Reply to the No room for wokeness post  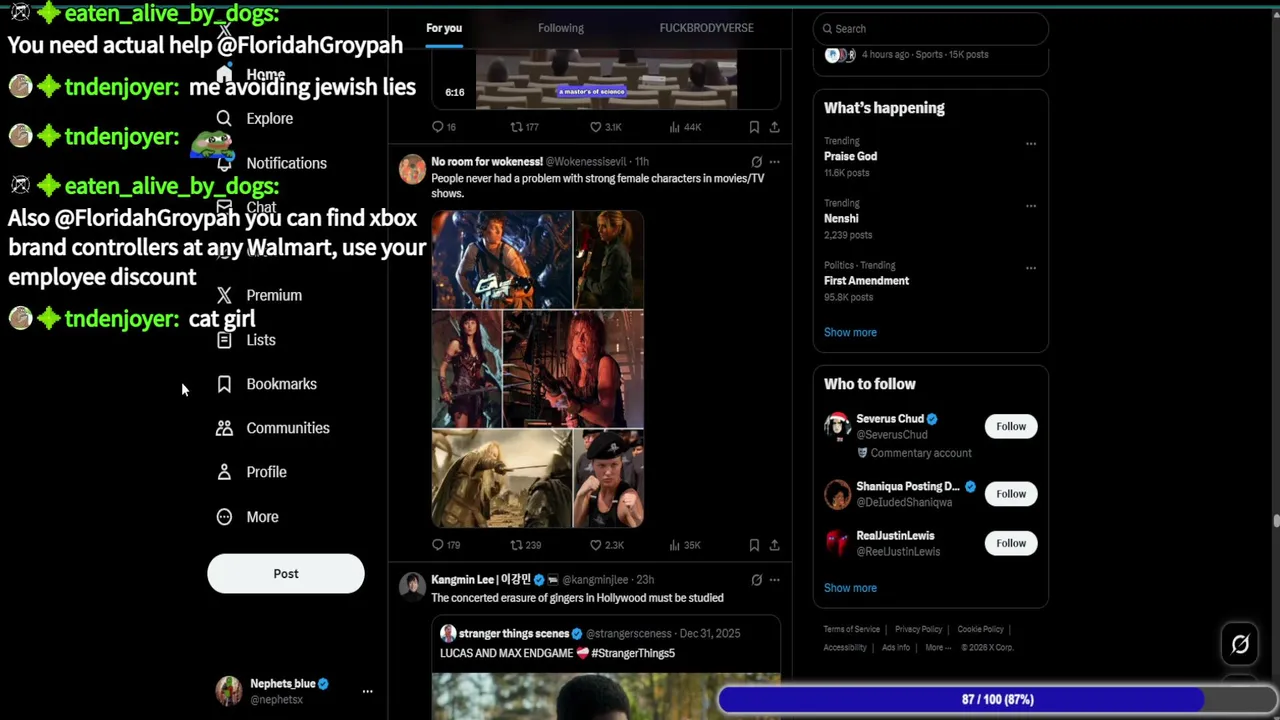pos(445,545)
